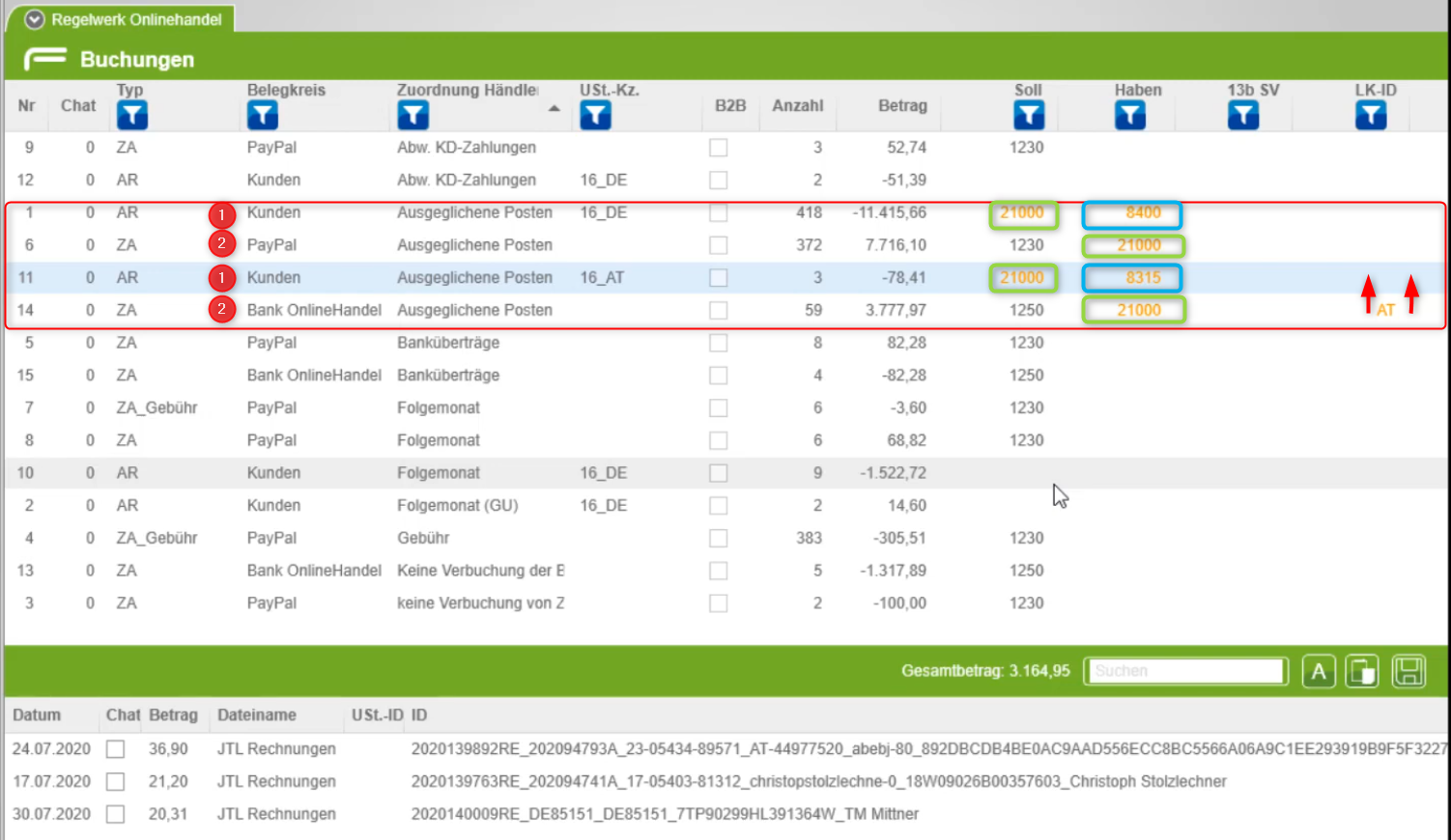This screenshot has height=840, width=1451.
Task: Click the Zuordnung Händler filter icon
Action: click(413, 116)
